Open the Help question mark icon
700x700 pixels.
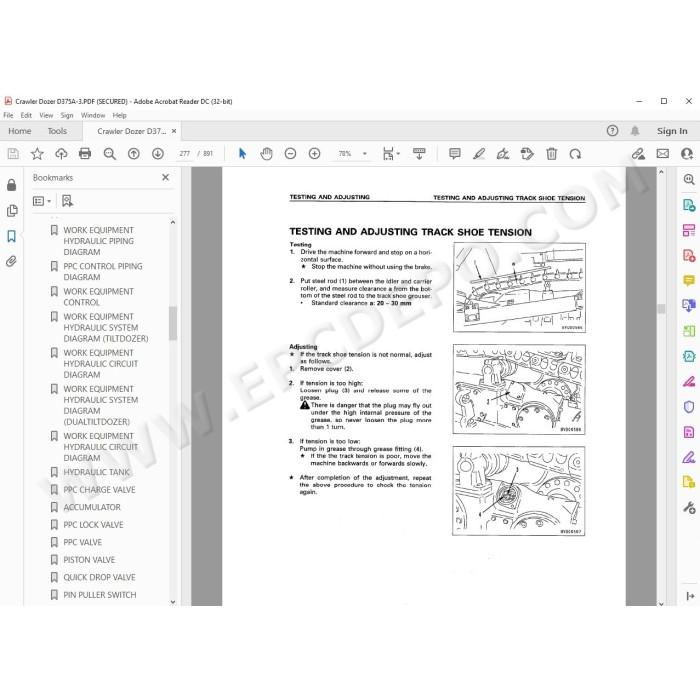coord(612,131)
